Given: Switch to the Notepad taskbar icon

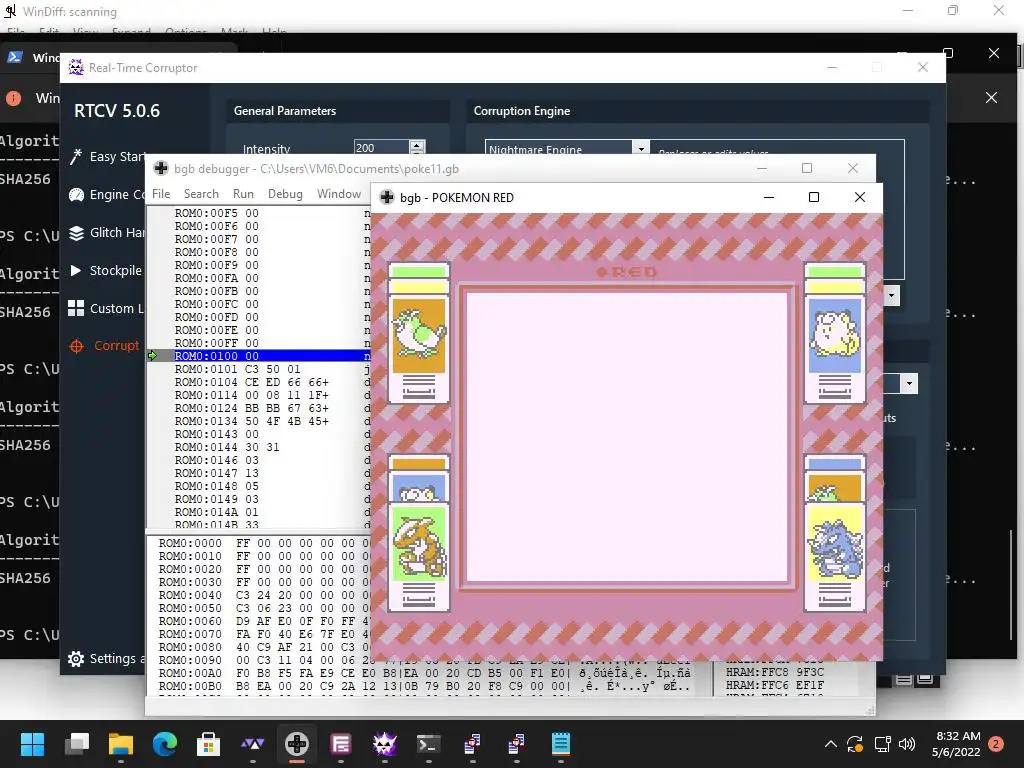Looking at the screenshot, I should click(561, 744).
